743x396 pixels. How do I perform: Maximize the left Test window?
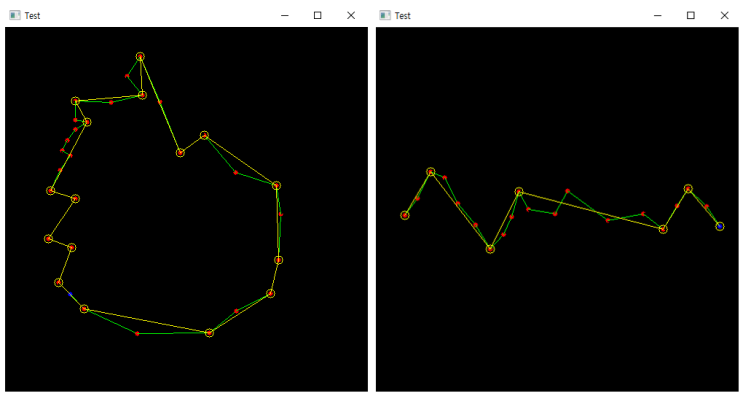[317, 15]
